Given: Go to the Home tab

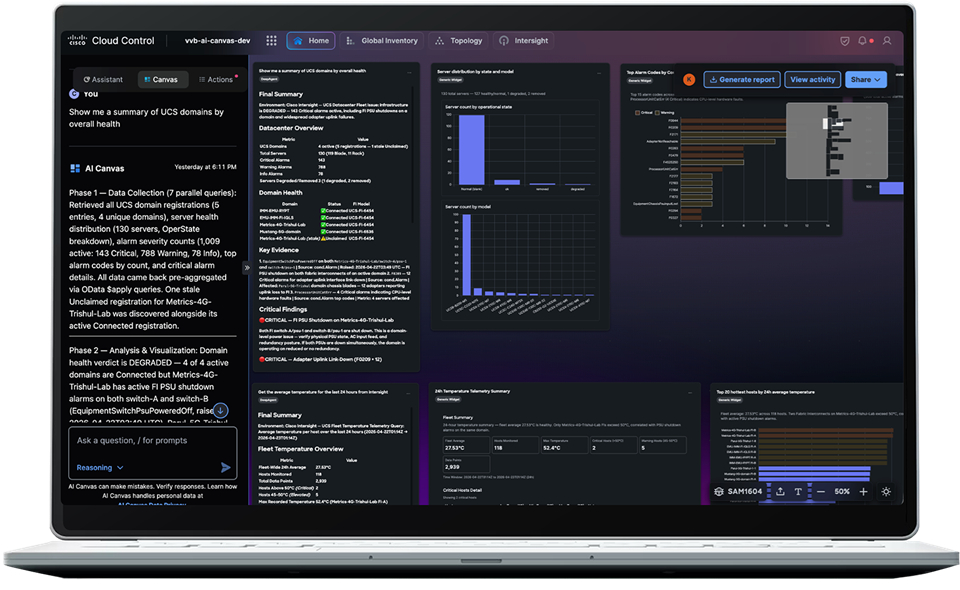Looking at the screenshot, I should click(x=311, y=41).
